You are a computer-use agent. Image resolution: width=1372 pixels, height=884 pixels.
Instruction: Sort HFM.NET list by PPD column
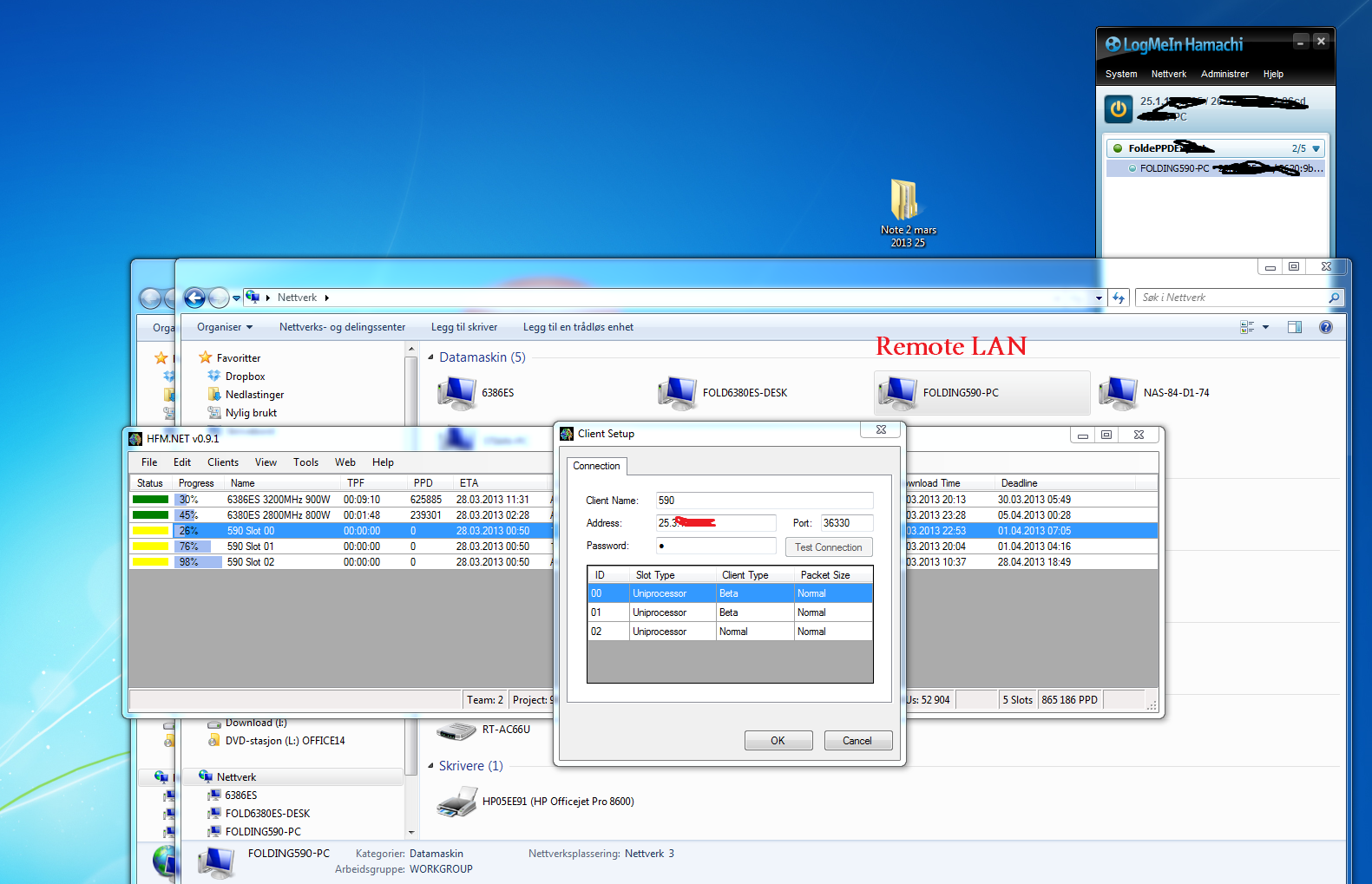coord(430,483)
